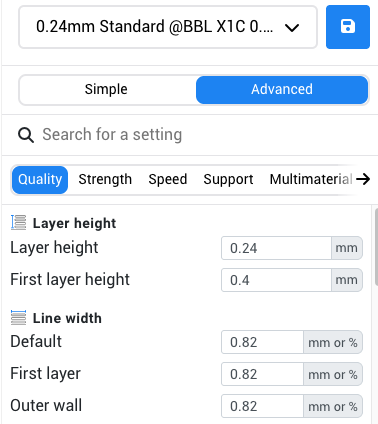Viewport: 378px width, 424px height.
Task: Open the Speed tab
Action: click(168, 180)
